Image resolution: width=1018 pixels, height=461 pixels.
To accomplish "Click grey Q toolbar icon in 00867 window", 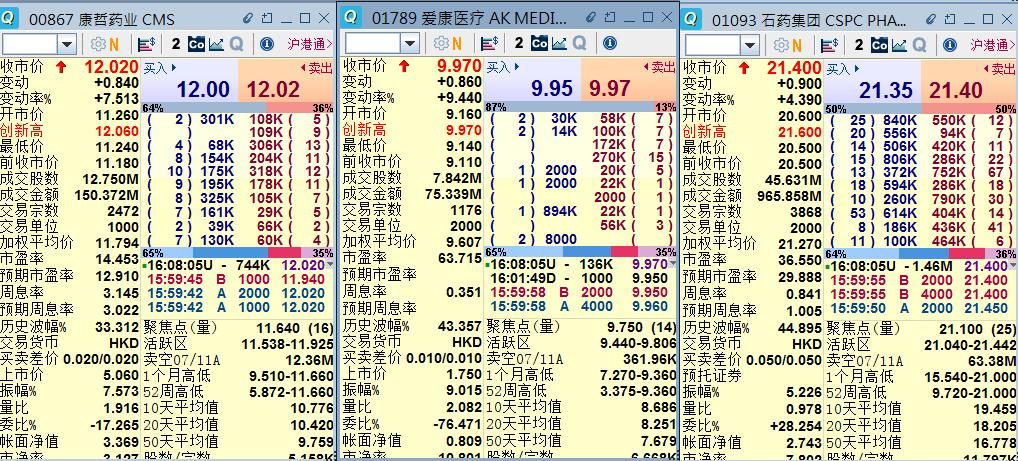I will click(236, 44).
